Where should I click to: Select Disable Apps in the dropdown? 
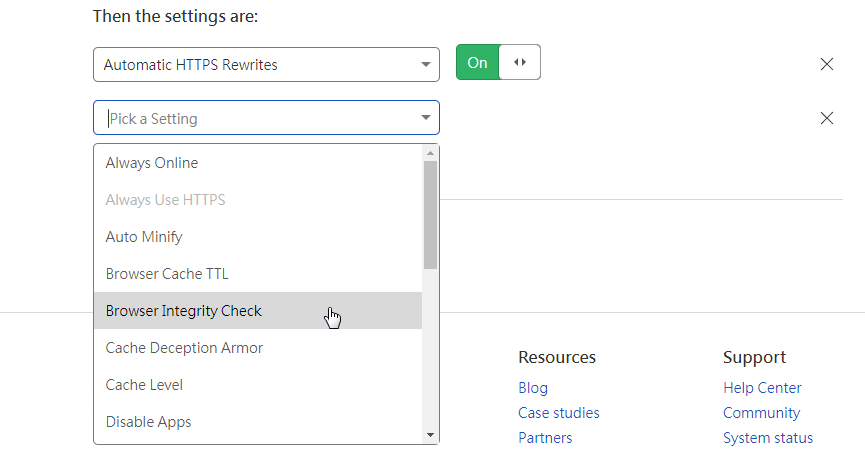[x=258, y=421]
